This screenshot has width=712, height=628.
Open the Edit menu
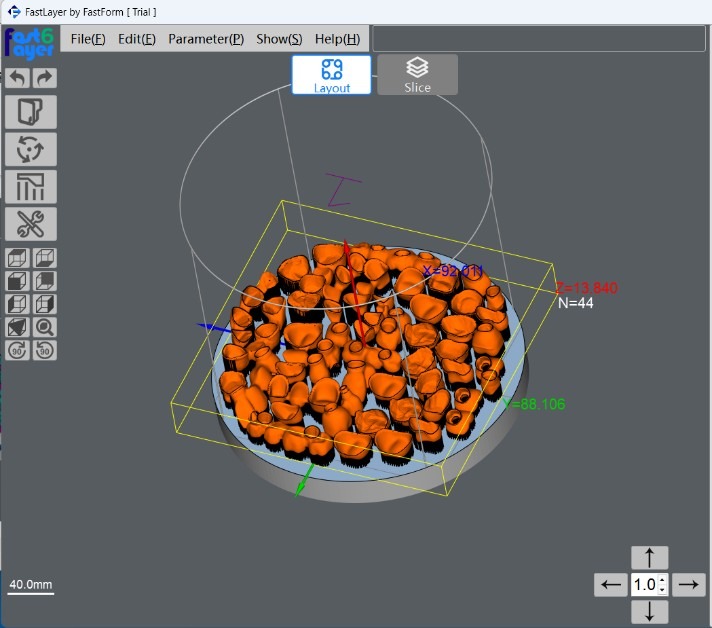[137, 39]
